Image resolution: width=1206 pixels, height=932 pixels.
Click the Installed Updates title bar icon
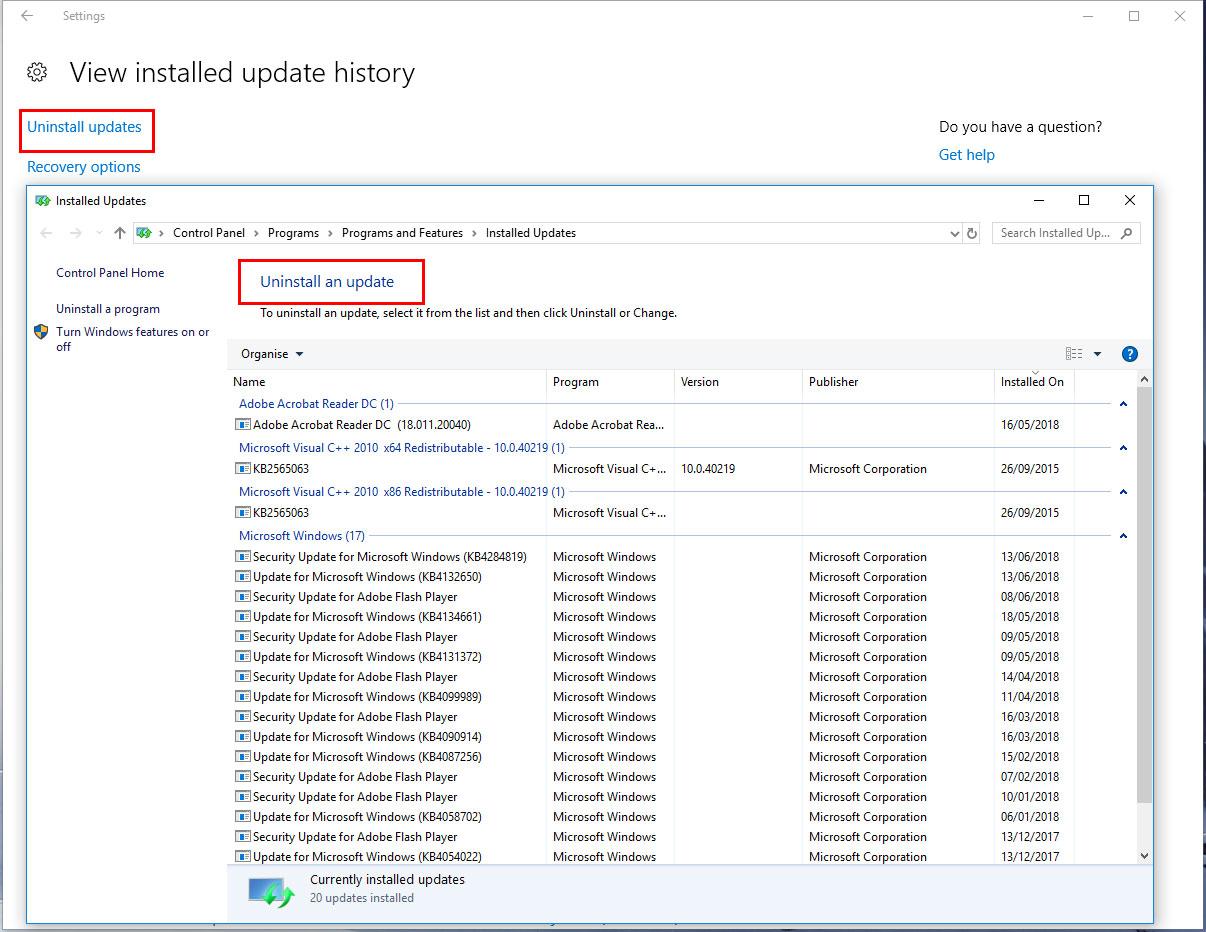point(42,200)
